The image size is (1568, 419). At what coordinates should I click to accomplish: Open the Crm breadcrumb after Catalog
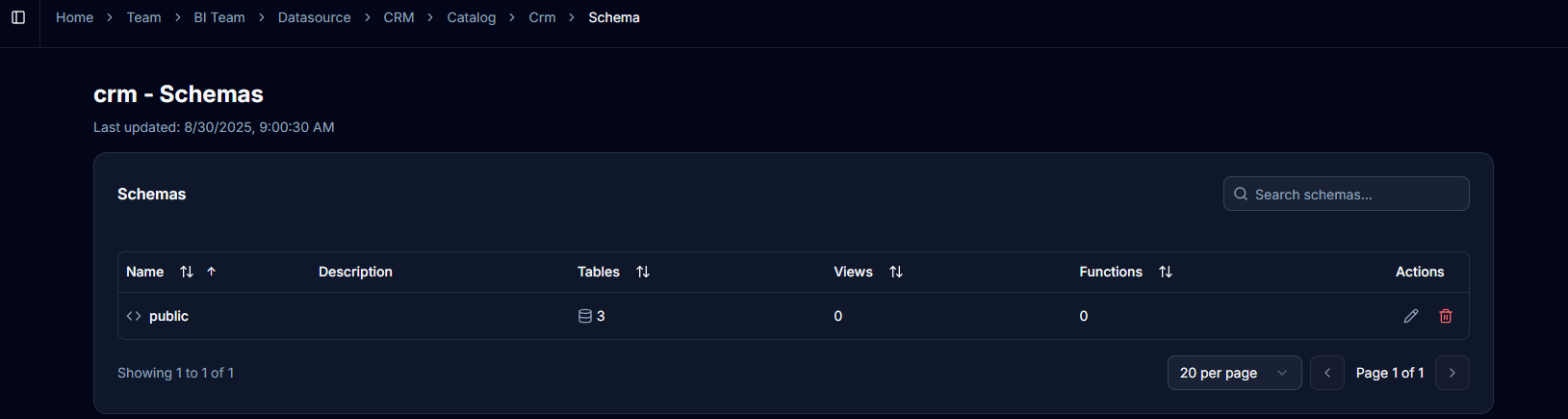pos(542,17)
